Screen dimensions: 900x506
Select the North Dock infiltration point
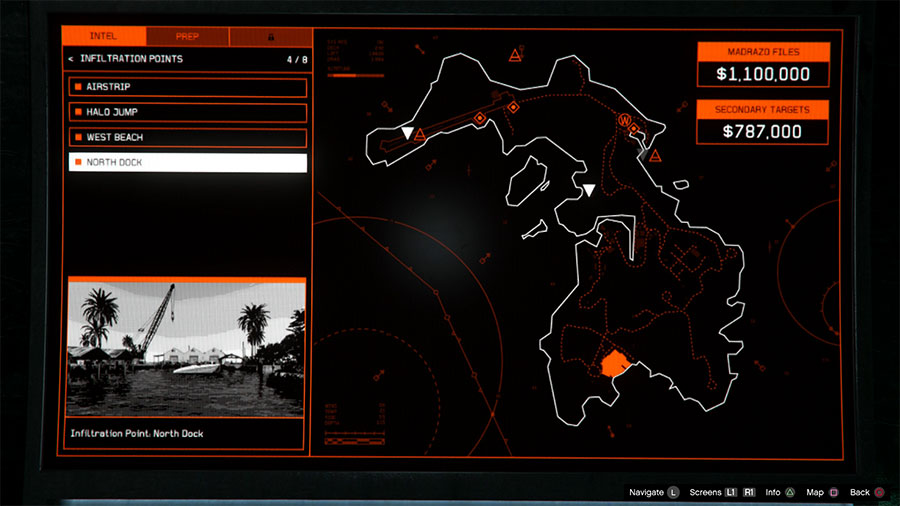click(x=187, y=162)
